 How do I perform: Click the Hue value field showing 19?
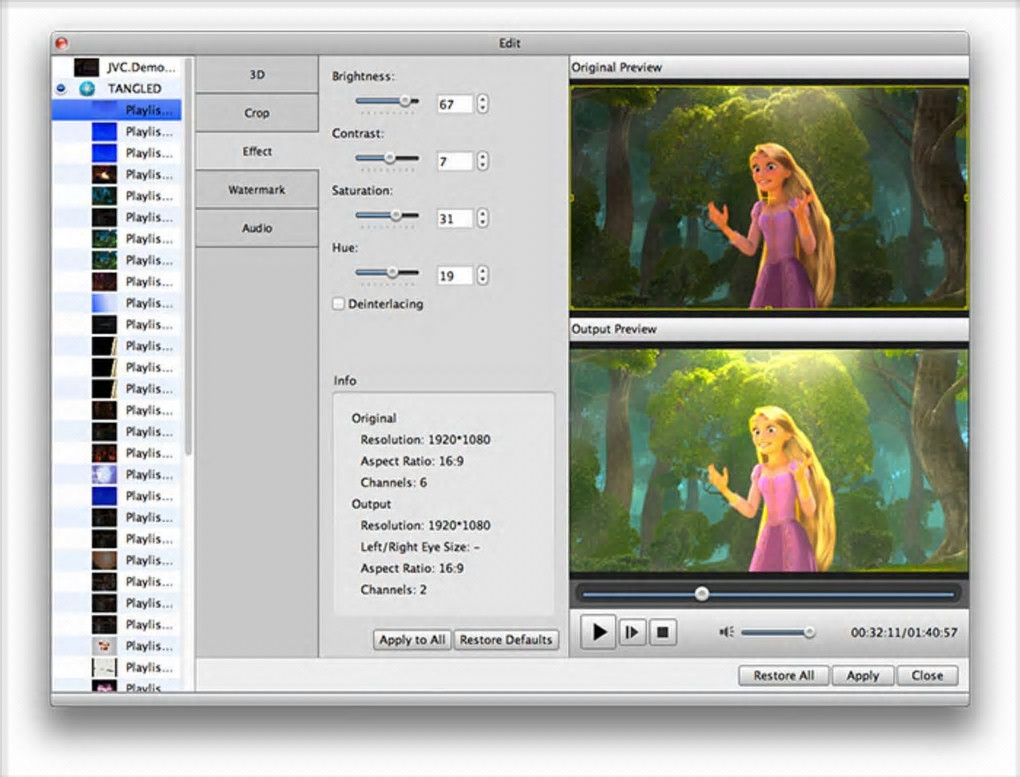[x=454, y=276]
